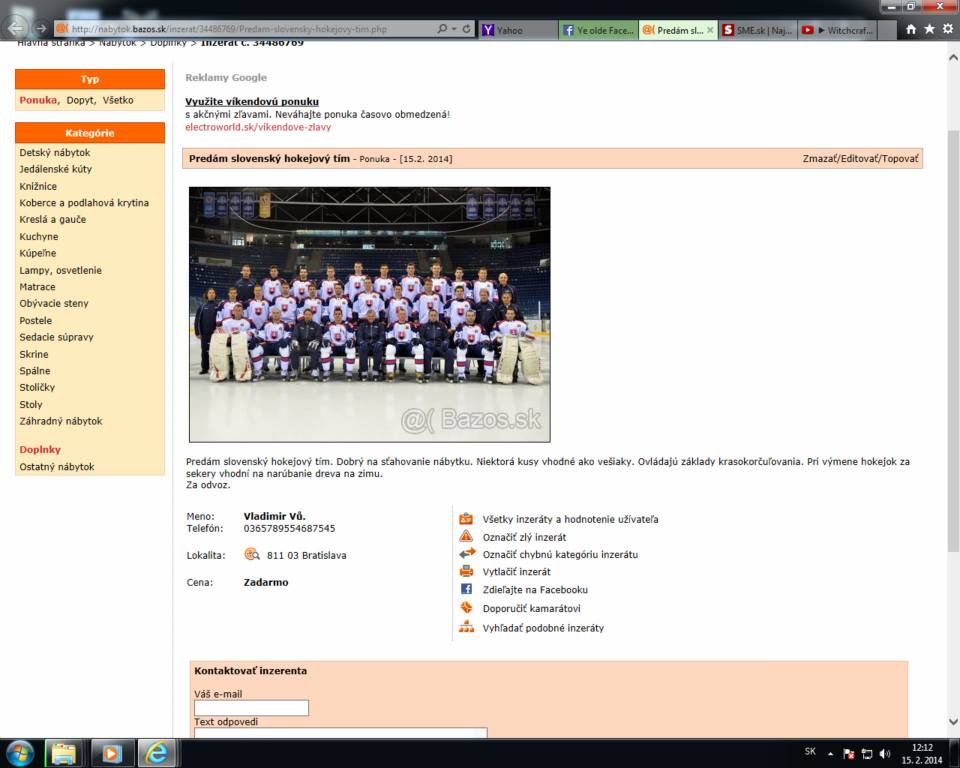Viewport: 960px width, 768px height.
Task: Click the Váš e-mail input field
Action: point(251,708)
